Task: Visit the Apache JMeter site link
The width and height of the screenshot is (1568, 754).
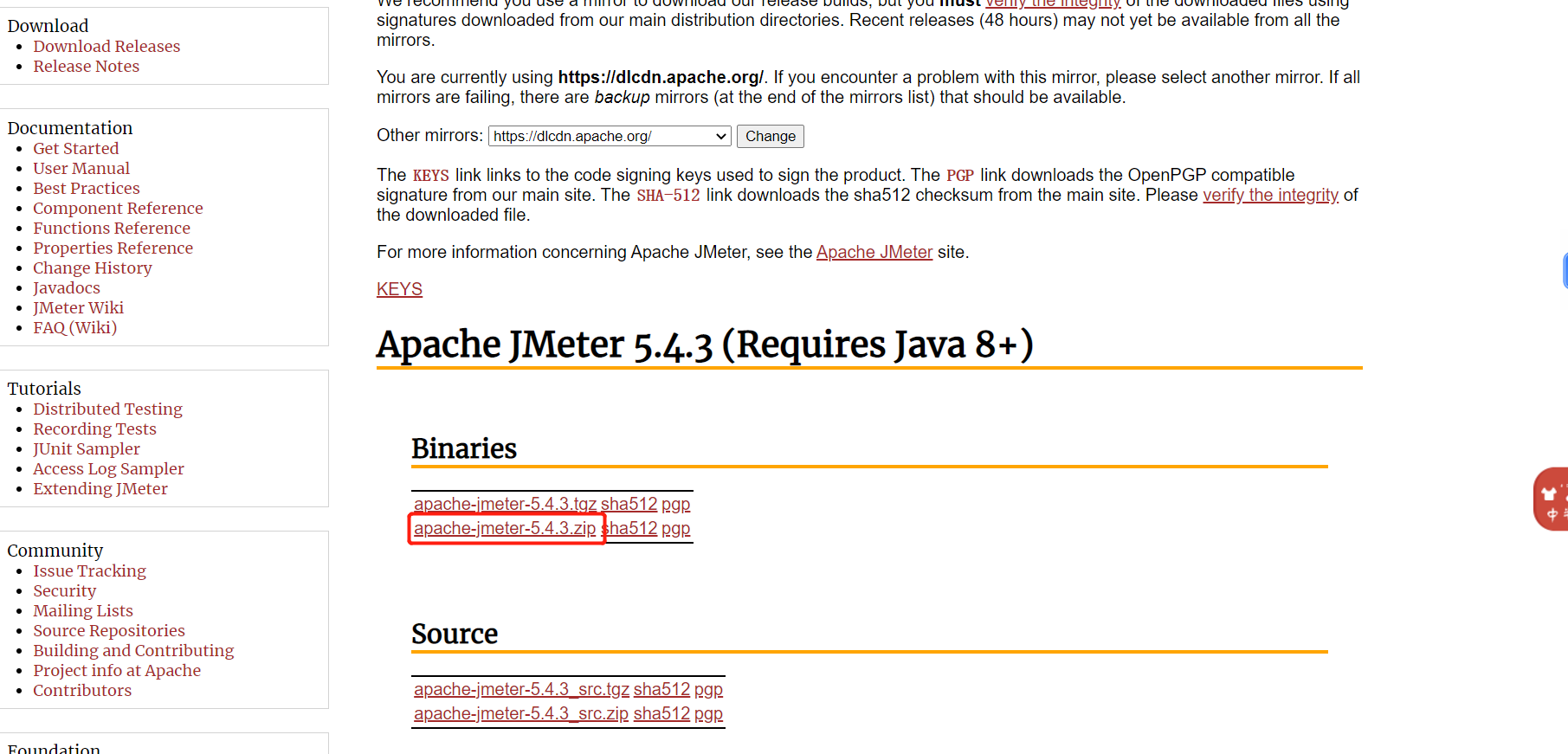Action: coord(874,252)
